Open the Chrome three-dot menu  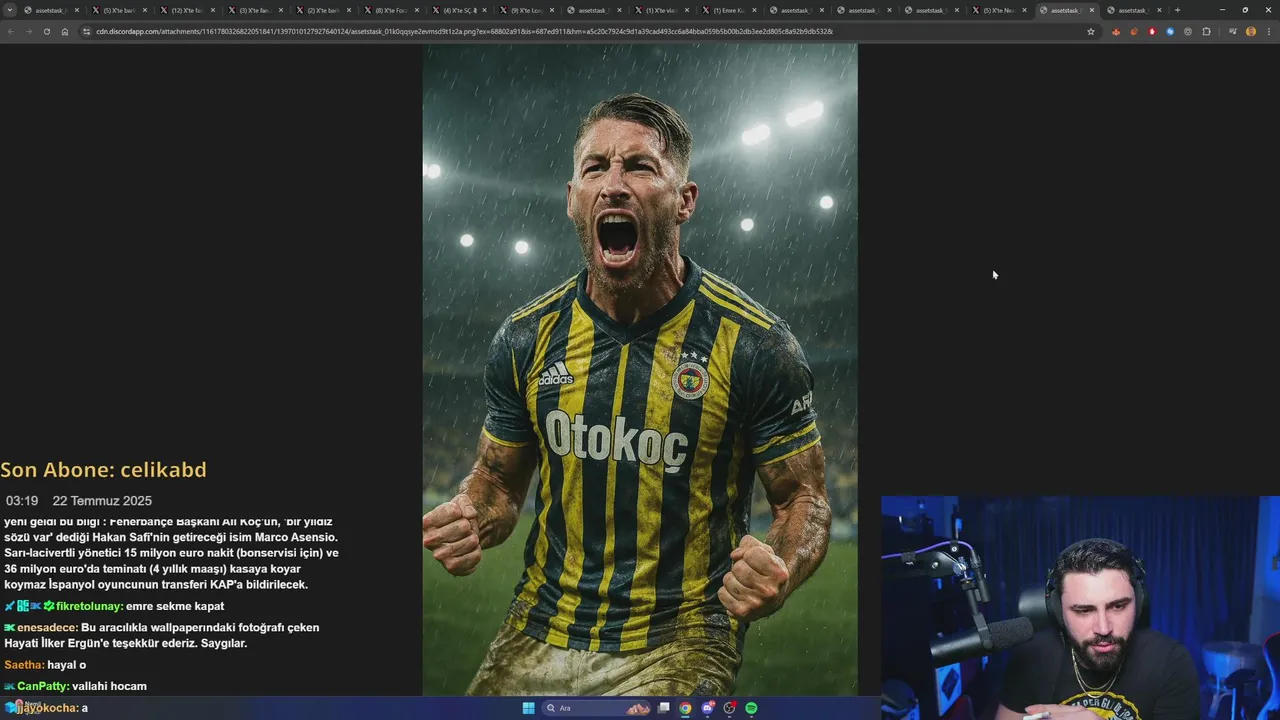point(1267,31)
